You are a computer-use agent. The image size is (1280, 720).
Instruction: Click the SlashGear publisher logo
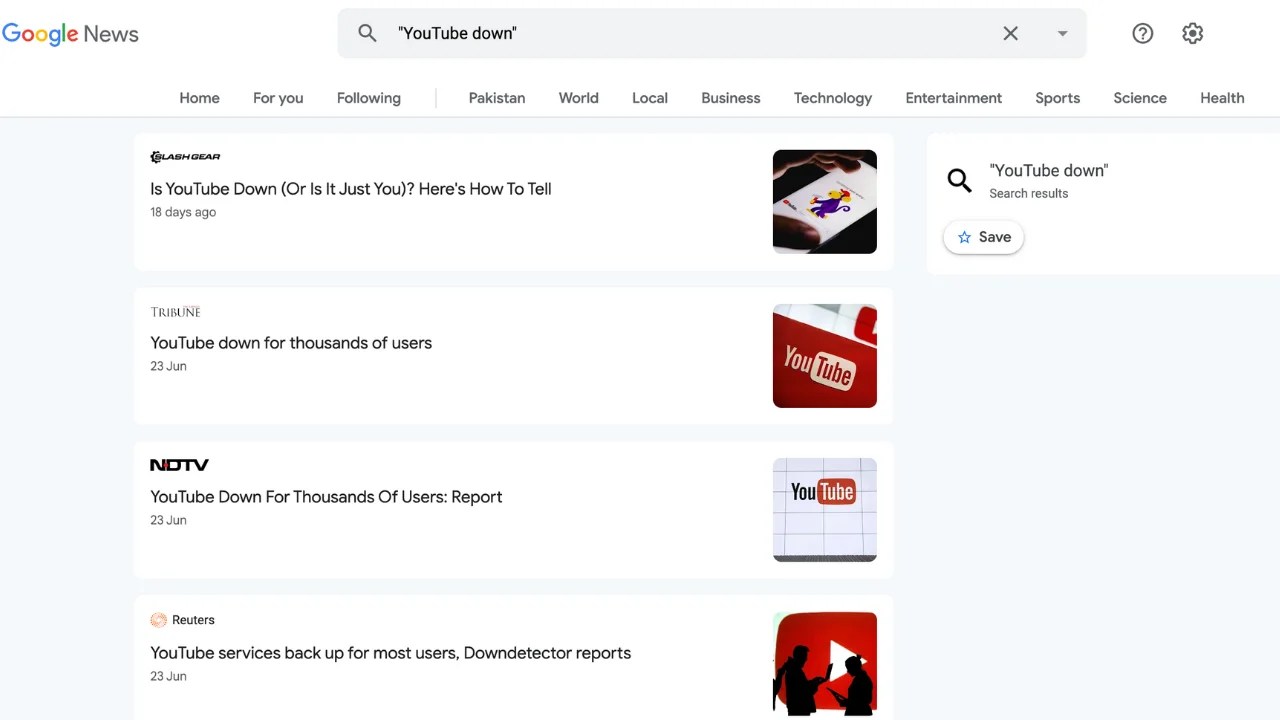pyautogui.click(x=185, y=156)
